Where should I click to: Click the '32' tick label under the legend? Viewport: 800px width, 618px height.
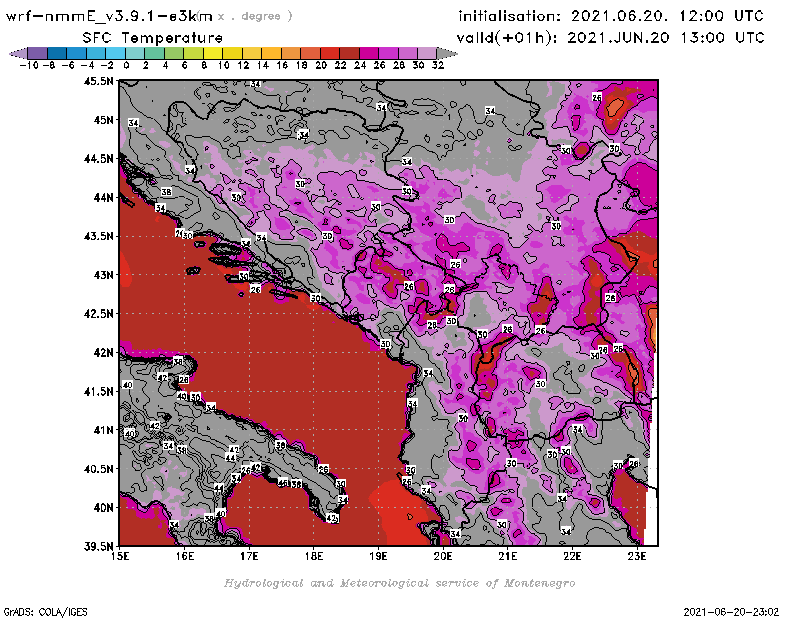(x=438, y=65)
